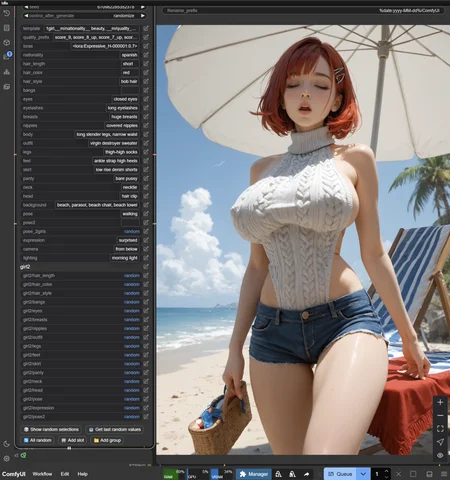450x480 pixels.
Task: Click the empty bangs value field
Action: (130, 90)
